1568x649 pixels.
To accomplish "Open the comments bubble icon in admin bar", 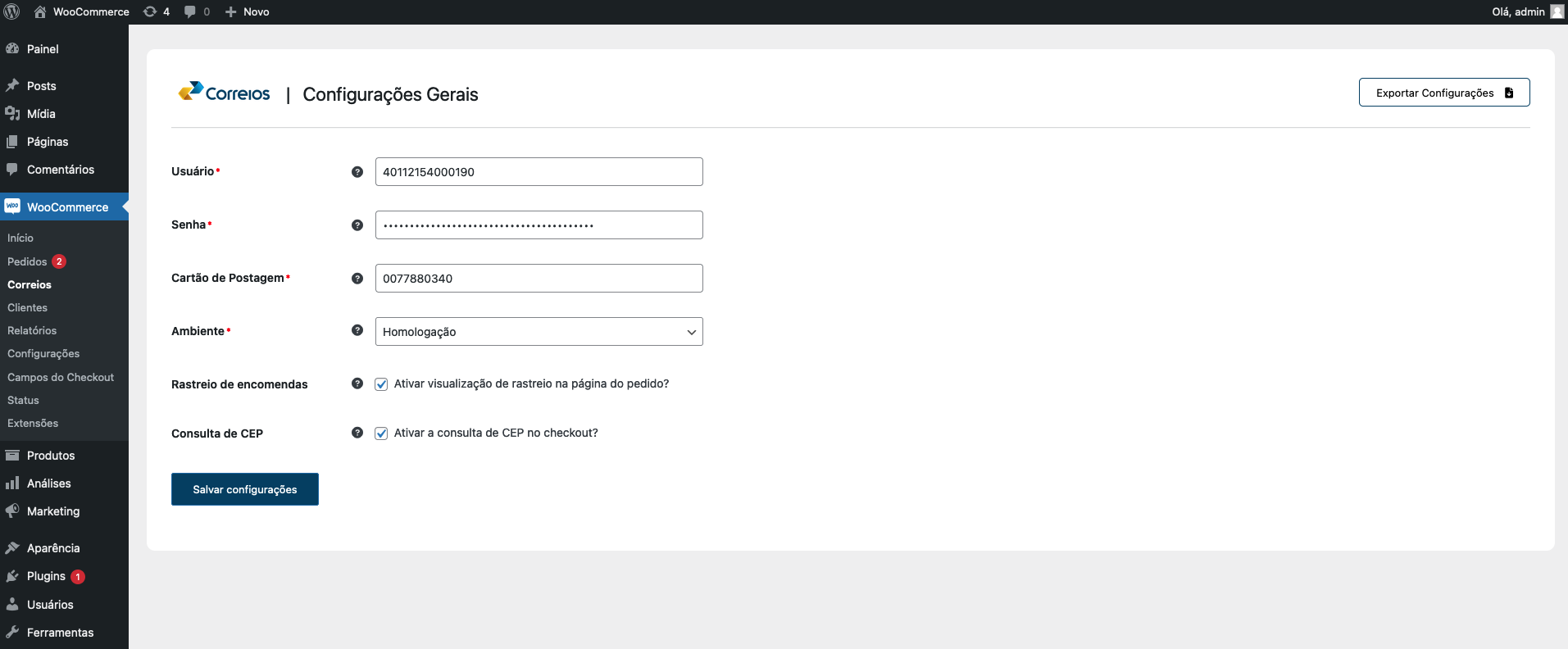I will click(x=190, y=11).
